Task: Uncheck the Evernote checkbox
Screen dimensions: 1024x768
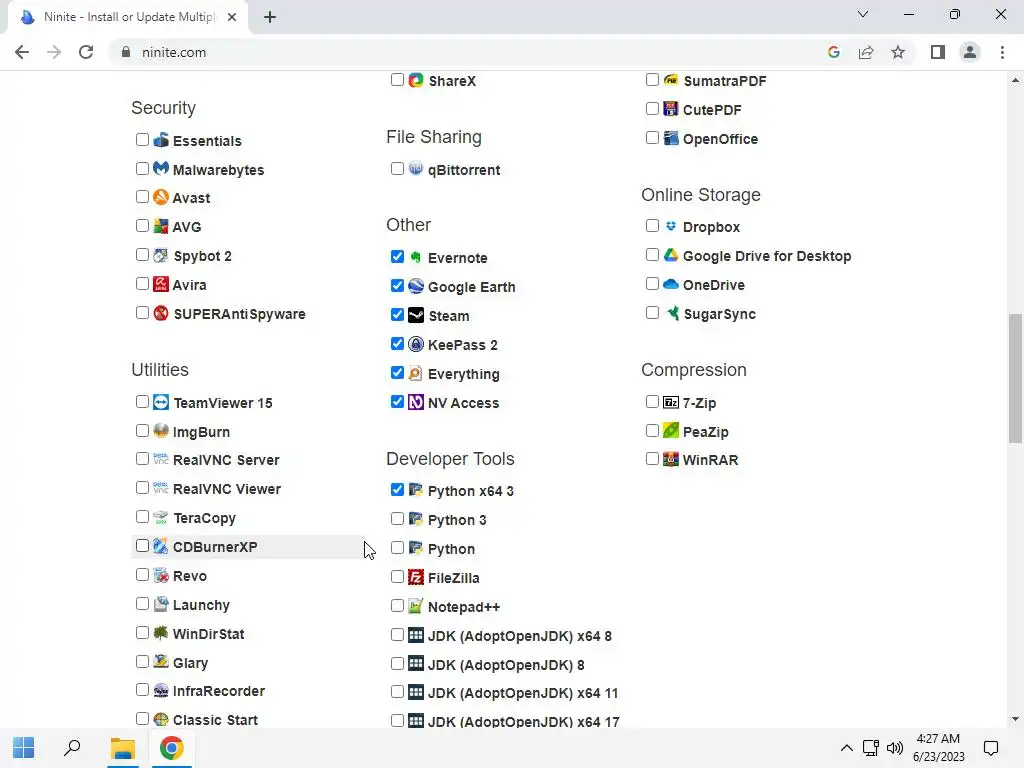Action: tap(397, 256)
